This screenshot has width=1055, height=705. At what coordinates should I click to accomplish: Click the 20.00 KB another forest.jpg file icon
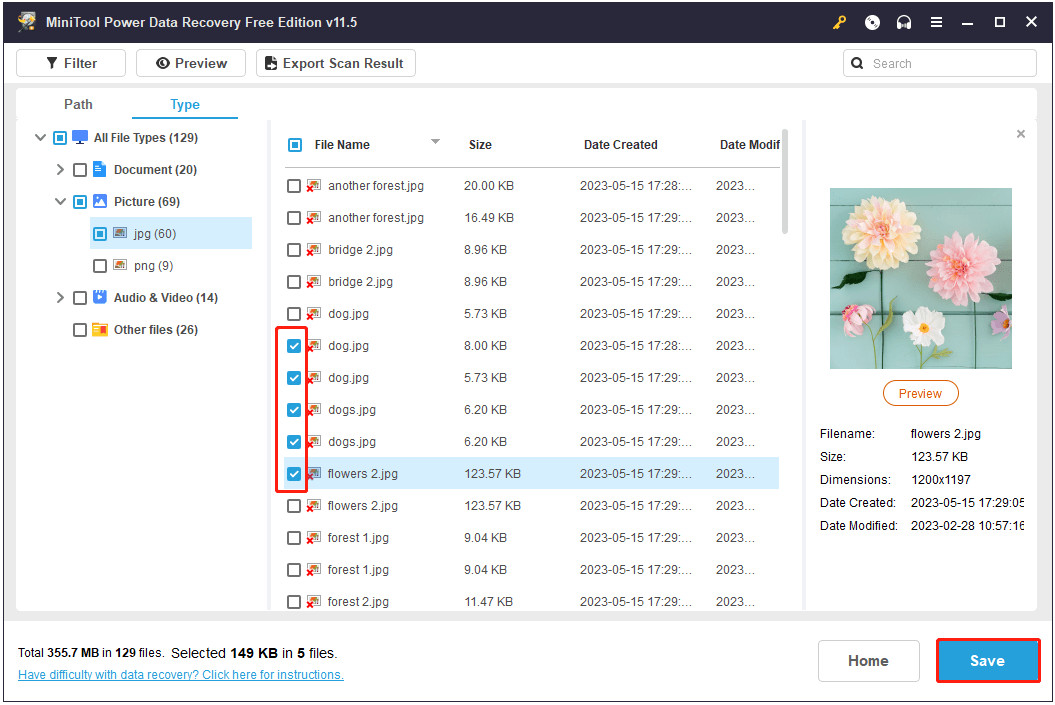[x=314, y=186]
